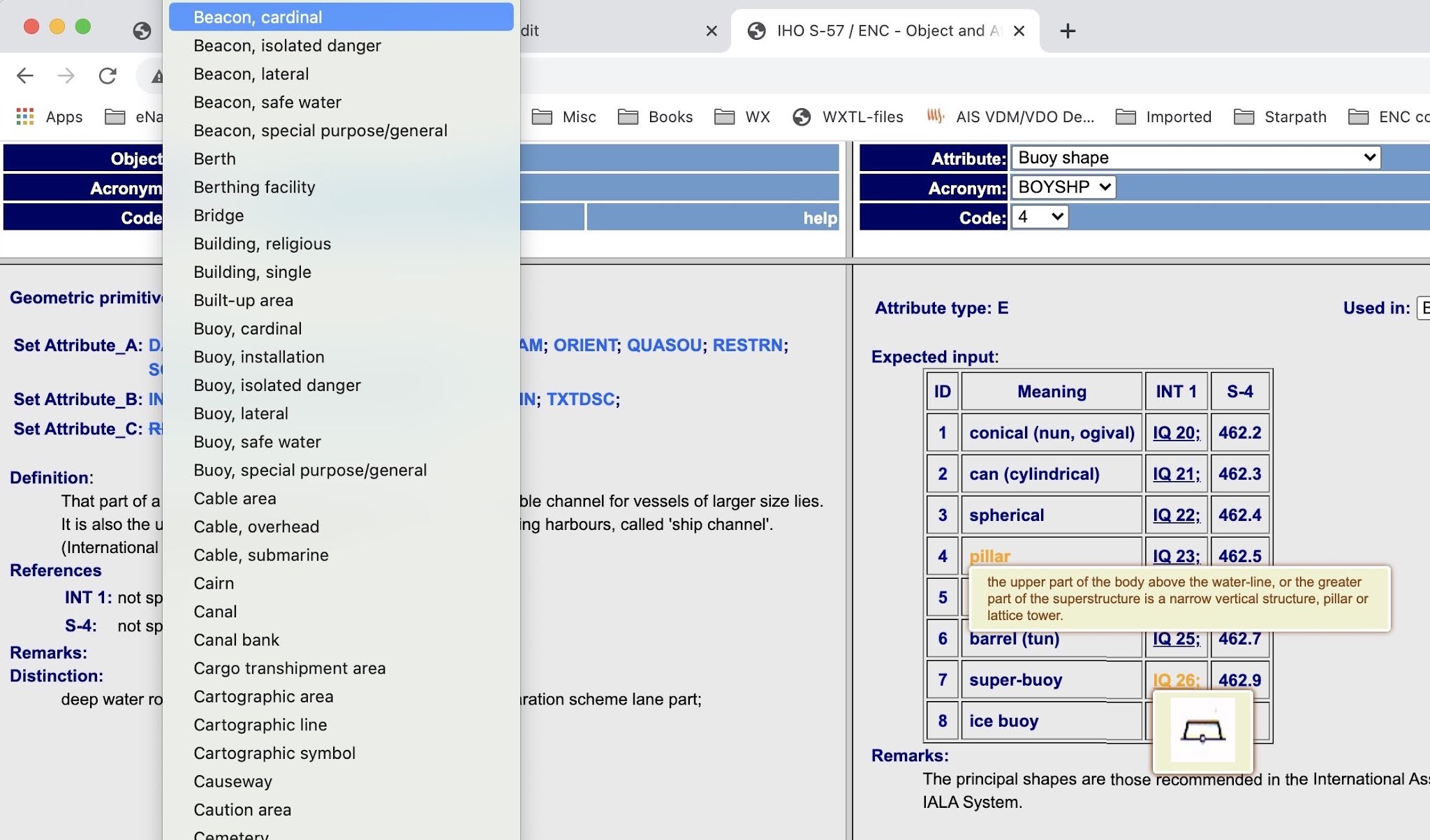Select Bridge in the object list
This screenshot has width=1430, height=840.
point(219,215)
